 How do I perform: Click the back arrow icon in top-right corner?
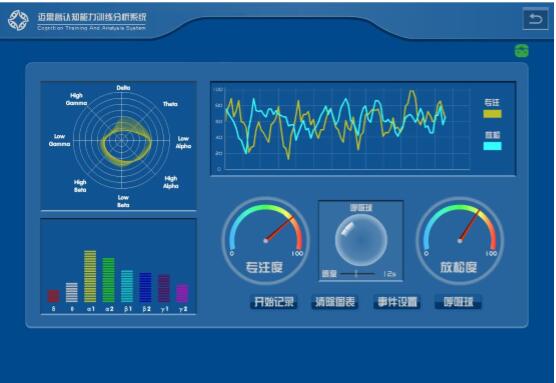click(x=535, y=19)
